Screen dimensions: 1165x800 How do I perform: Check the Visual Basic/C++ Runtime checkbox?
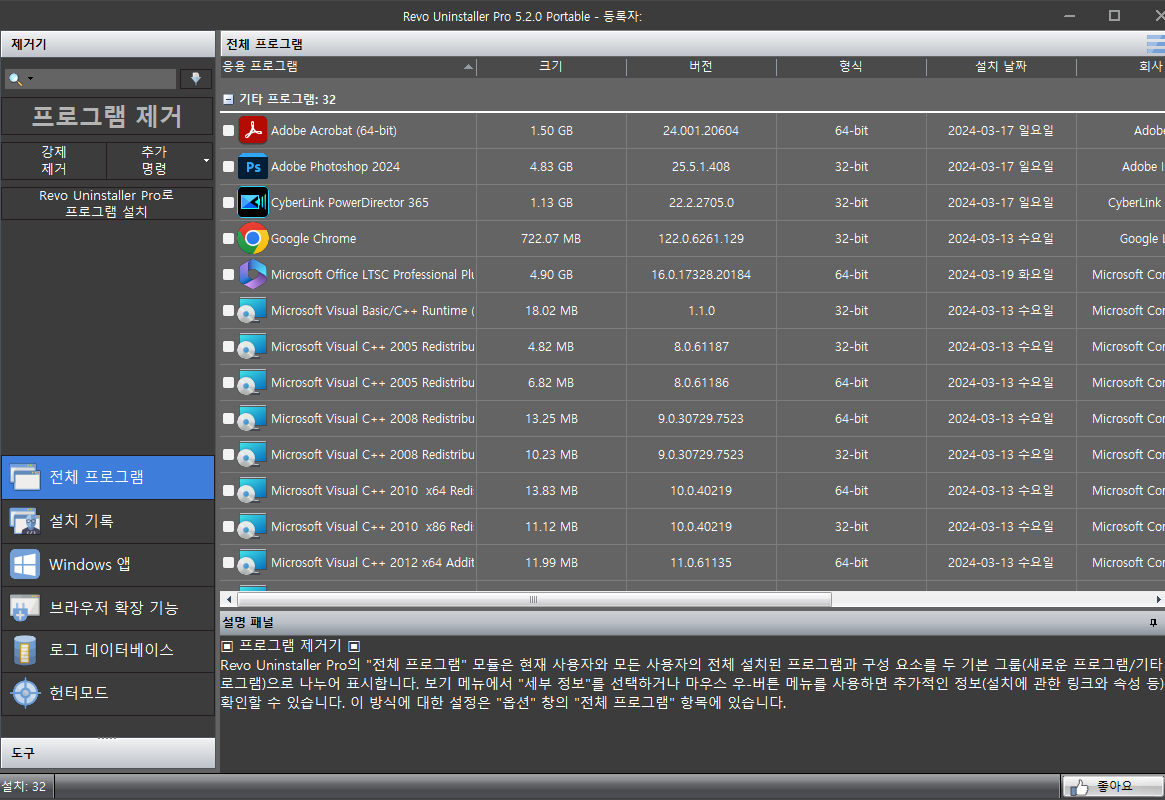point(229,310)
